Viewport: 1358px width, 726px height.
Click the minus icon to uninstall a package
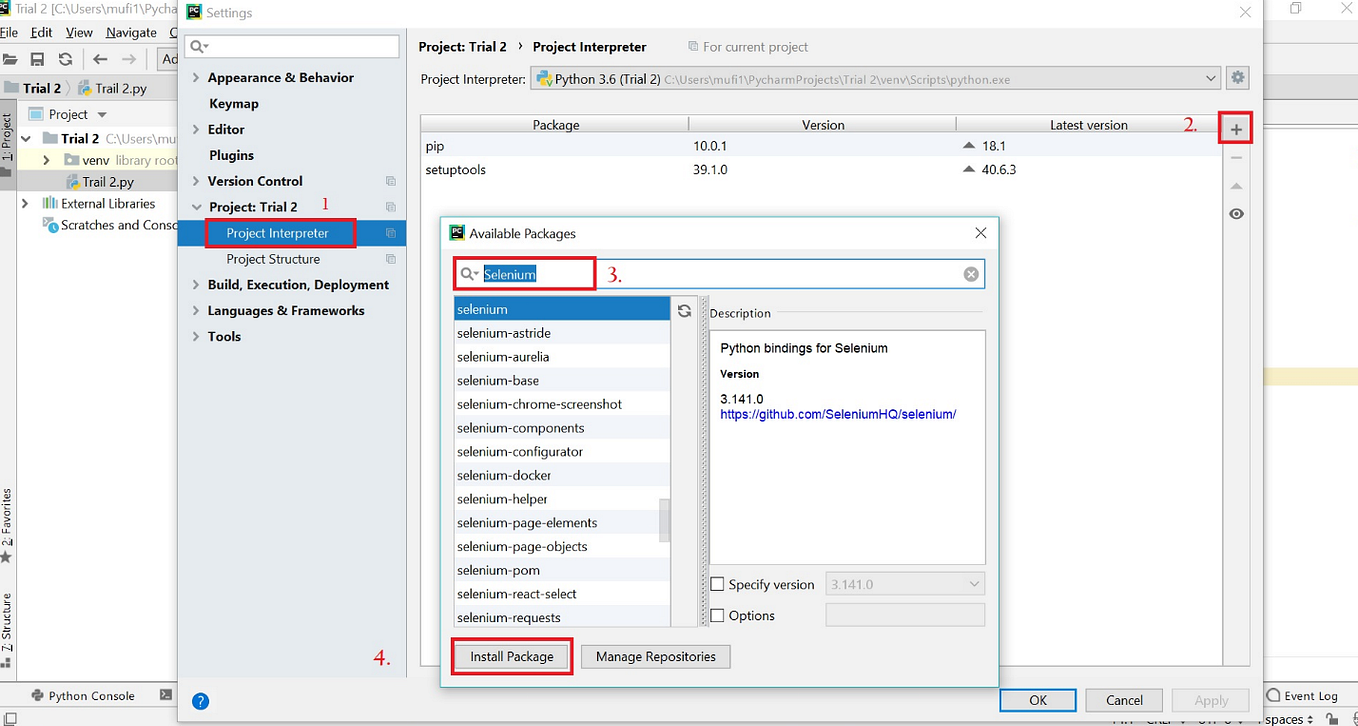pyautogui.click(x=1236, y=157)
